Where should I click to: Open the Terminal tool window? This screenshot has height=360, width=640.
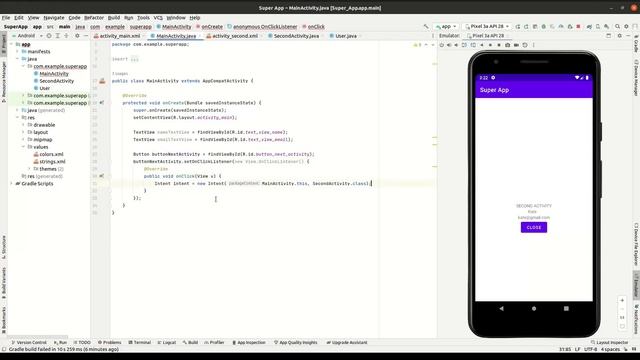click(x=140, y=342)
